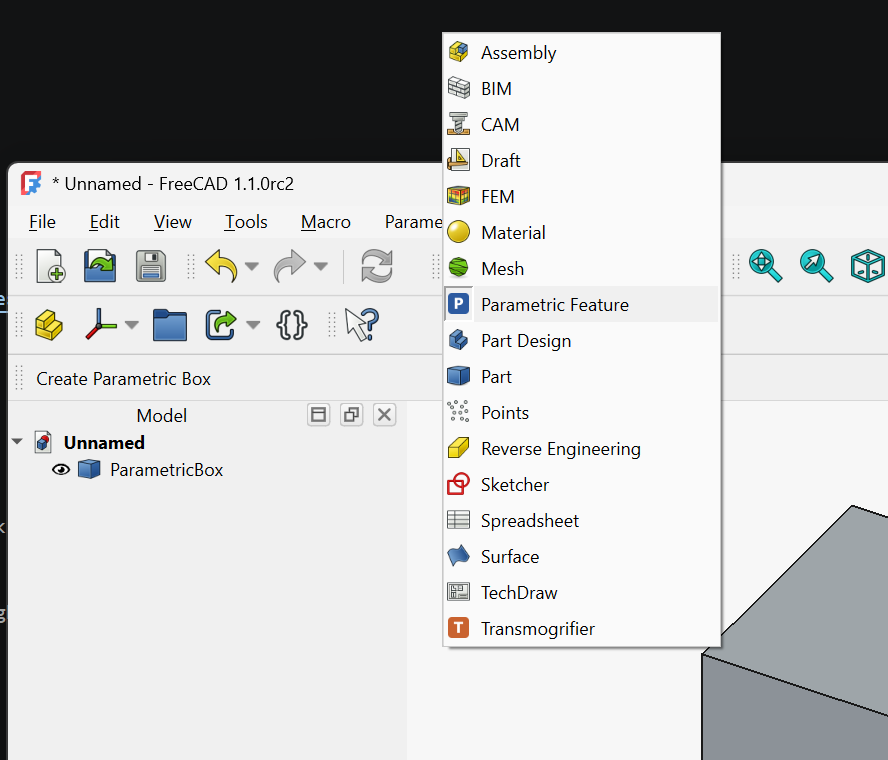Click the Fit selection magnifier icon

pyautogui.click(x=816, y=266)
